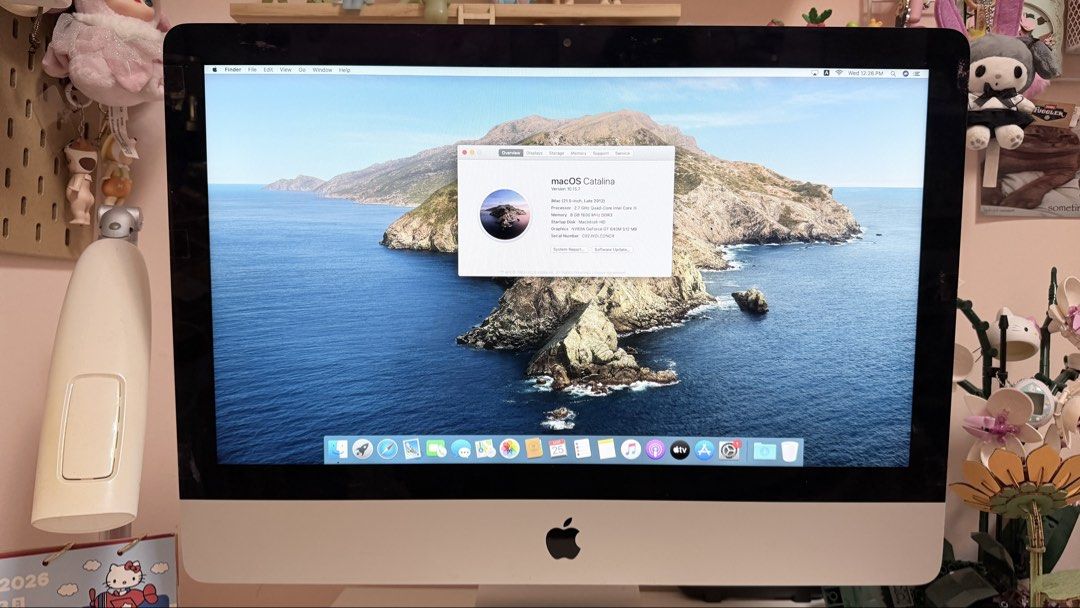Open Notes yellow pad icon in Dock

[x=607, y=450]
